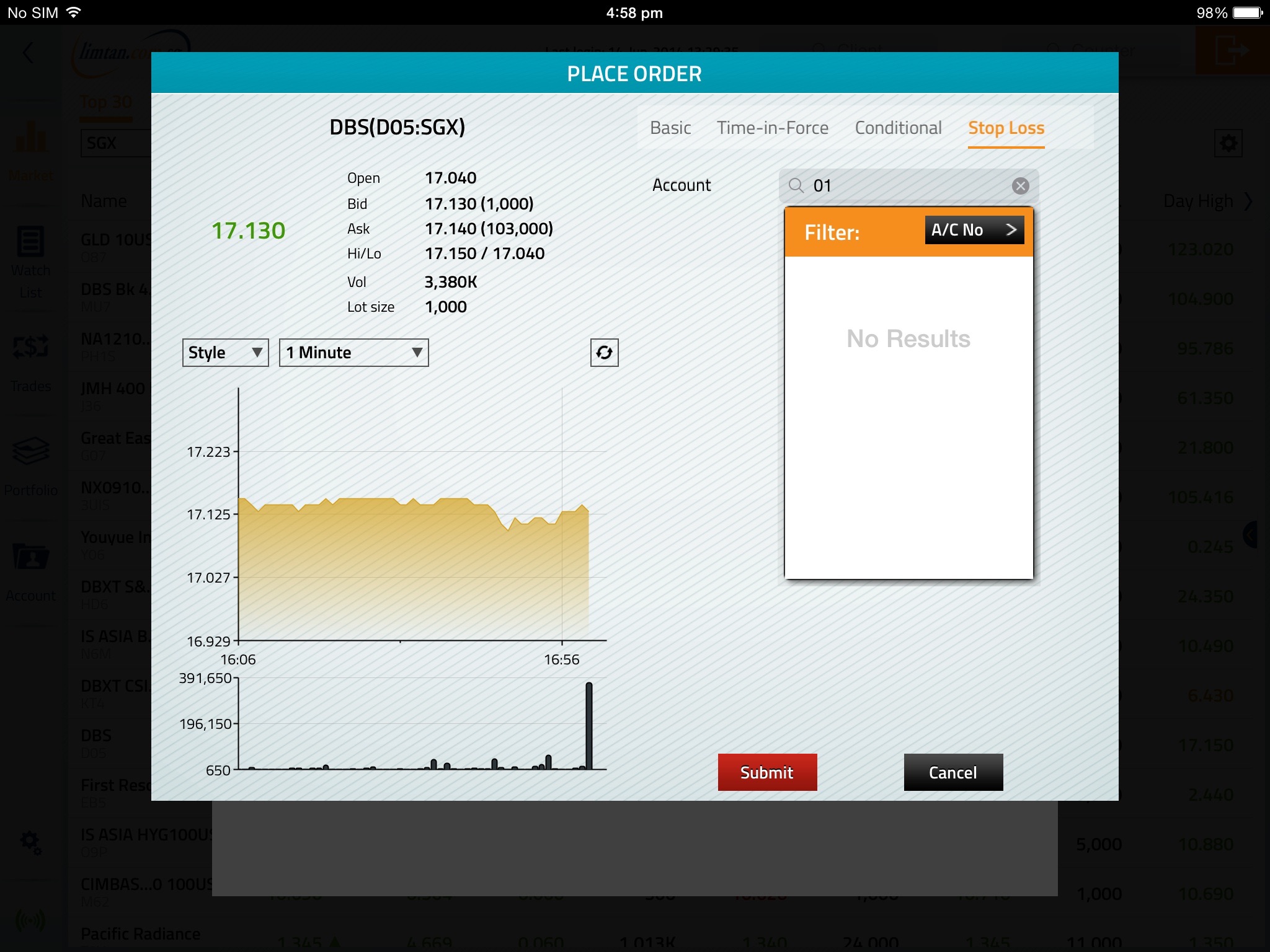Click the DBS(D05:SGX) stock title

[x=397, y=127]
